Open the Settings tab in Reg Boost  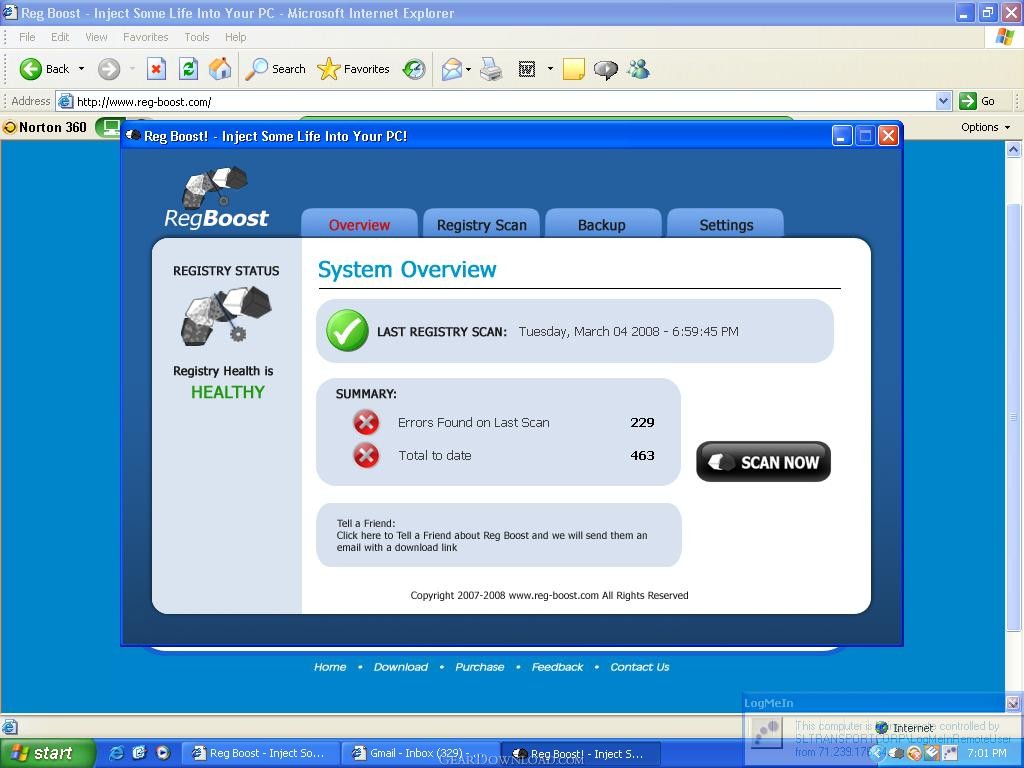click(726, 224)
